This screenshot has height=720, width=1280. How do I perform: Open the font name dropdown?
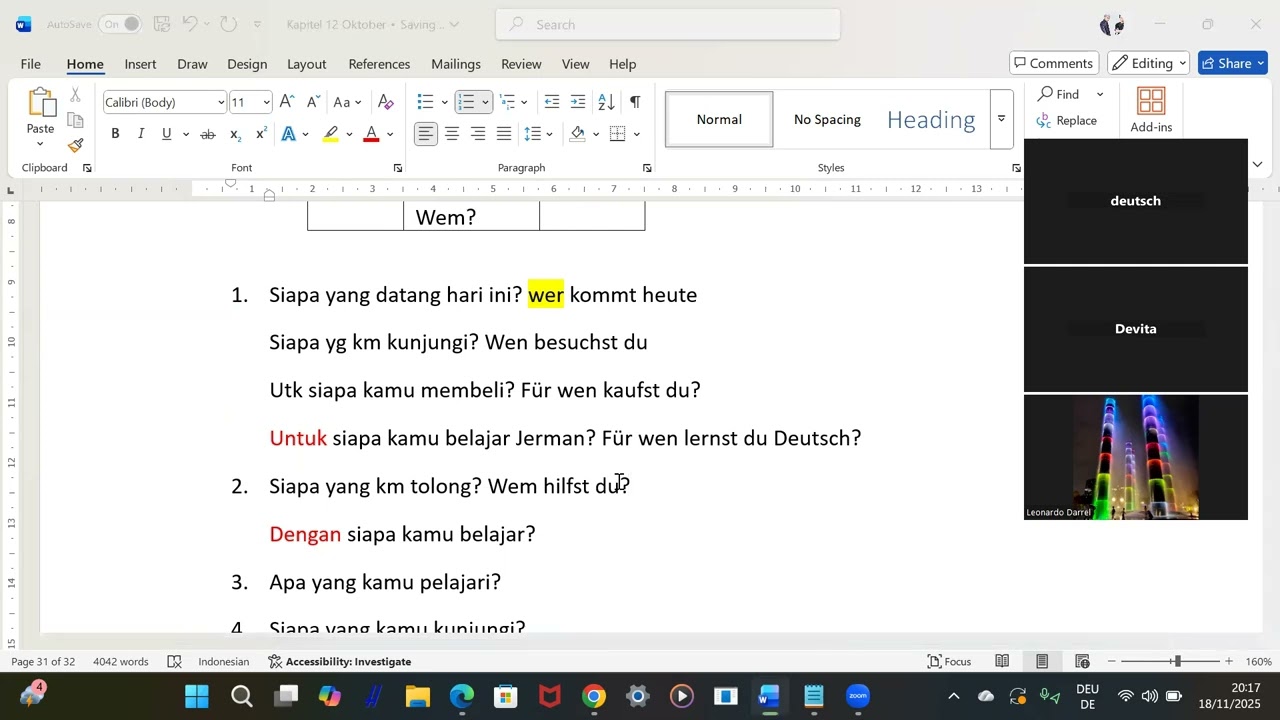[x=221, y=102]
